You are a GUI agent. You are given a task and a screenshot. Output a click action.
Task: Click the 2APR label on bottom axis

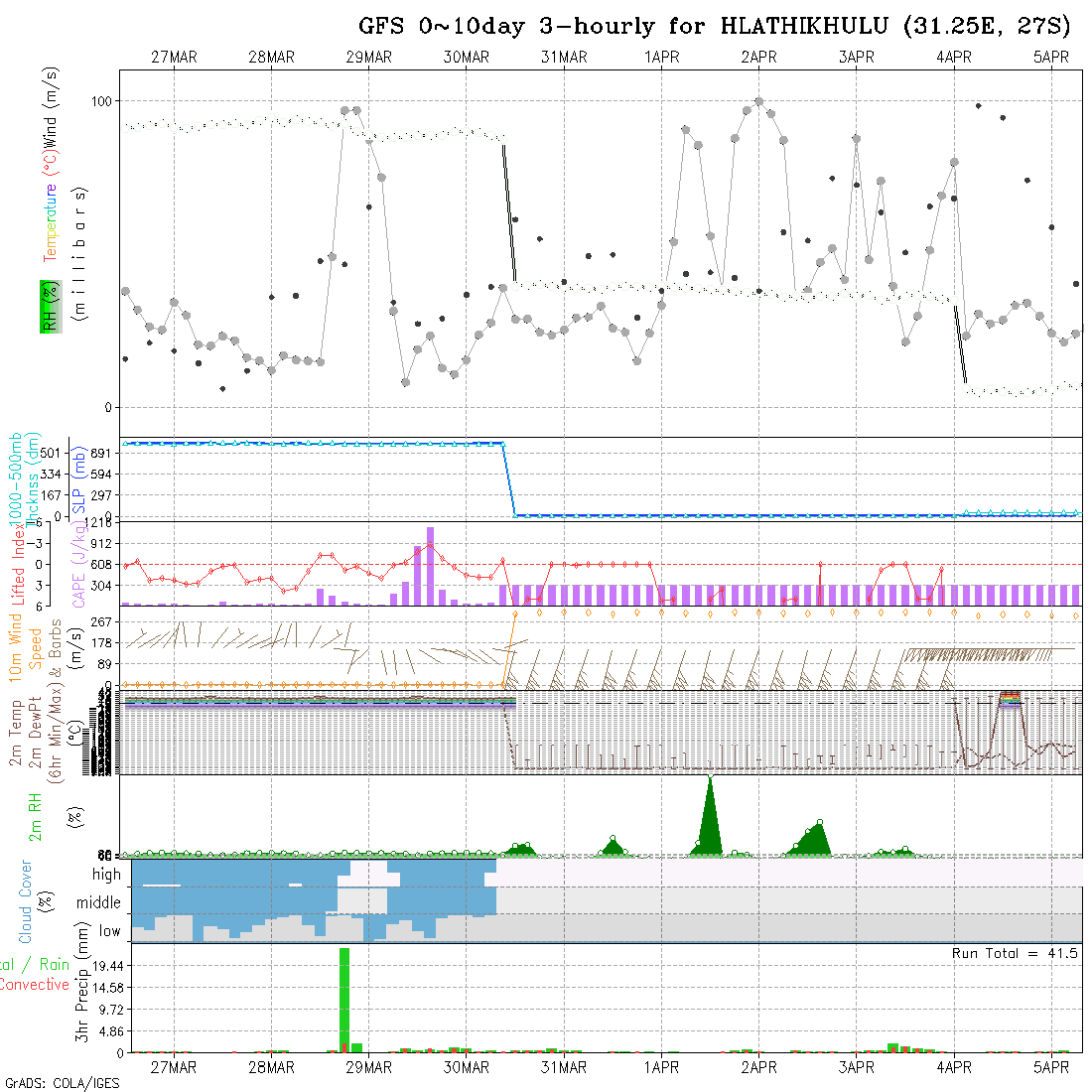[x=759, y=1067]
